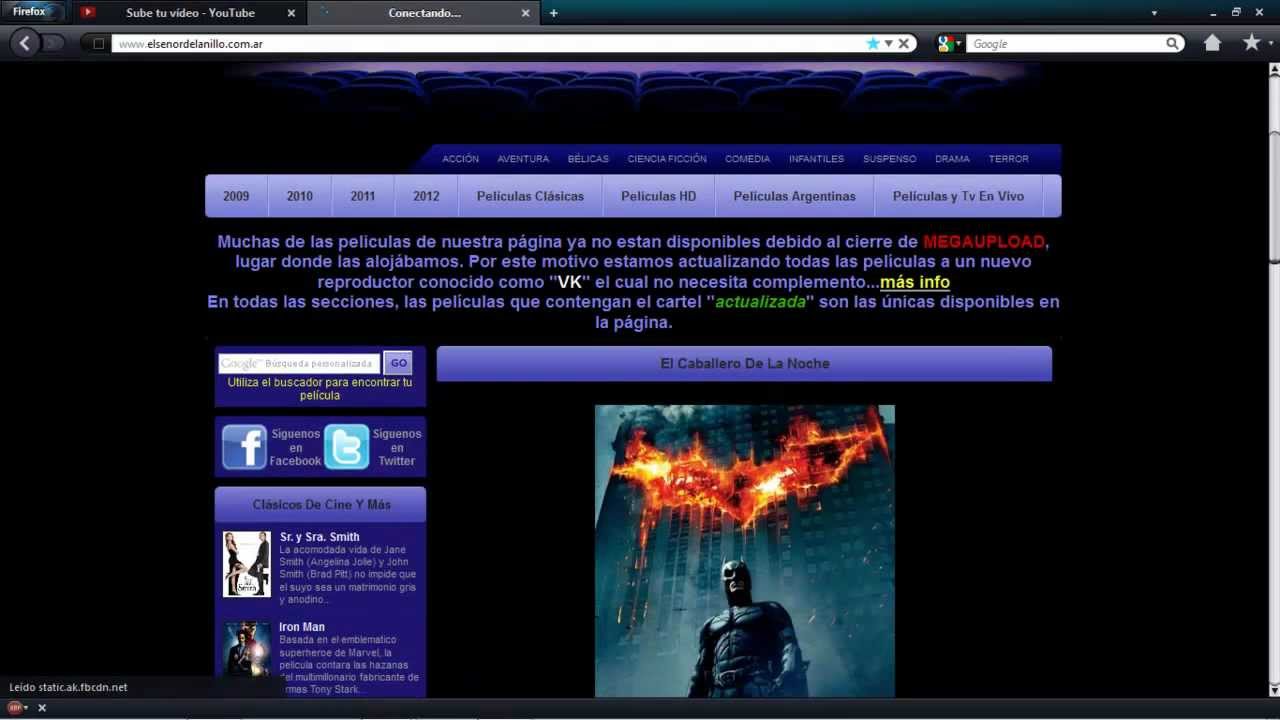Image resolution: width=1280 pixels, height=720 pixels.
Task: Open the address bar history dropdown arrow
Action: click(x=888, y=44)
